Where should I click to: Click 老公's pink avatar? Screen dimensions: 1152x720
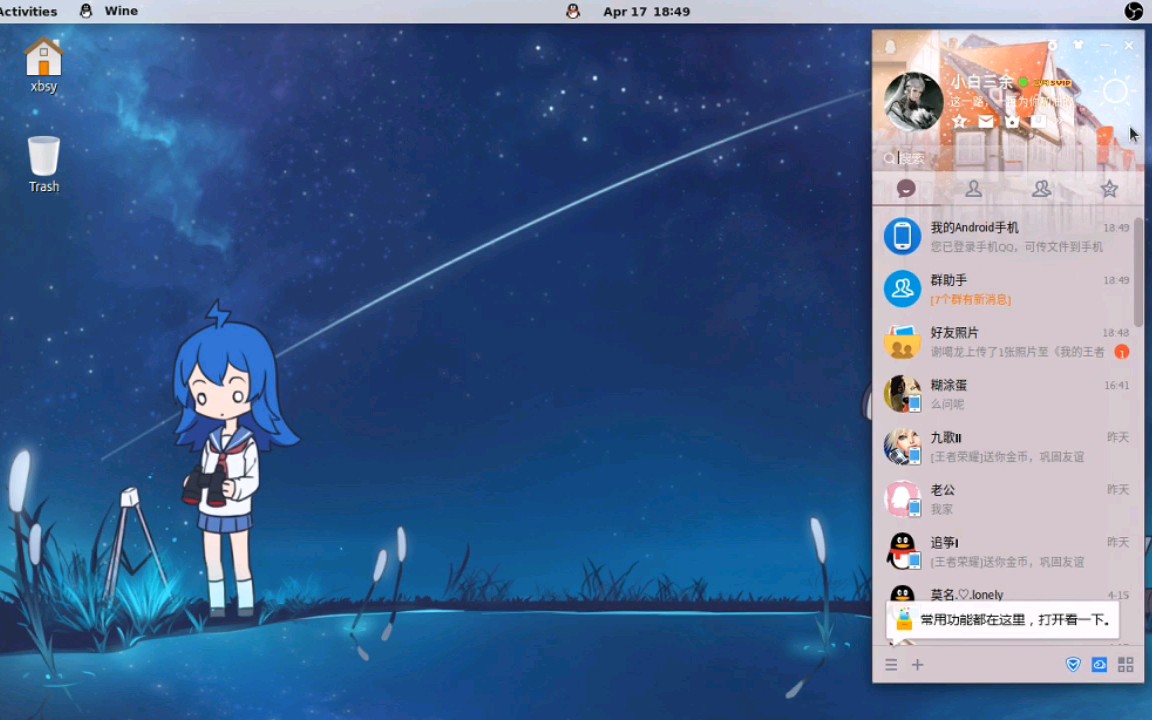pos(901,499)
